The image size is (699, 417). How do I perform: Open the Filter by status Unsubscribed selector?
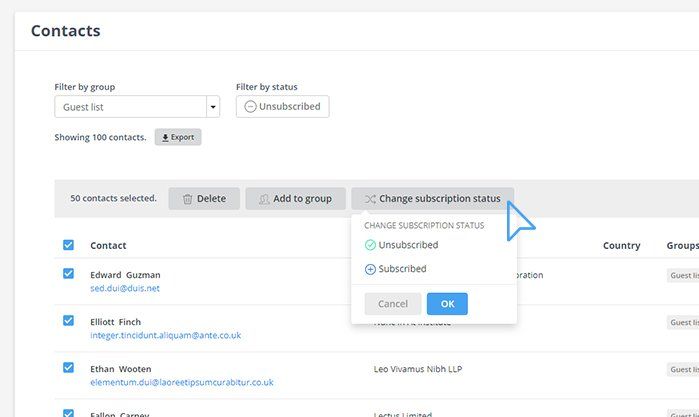pyautogui.click(x=283, y=107)
